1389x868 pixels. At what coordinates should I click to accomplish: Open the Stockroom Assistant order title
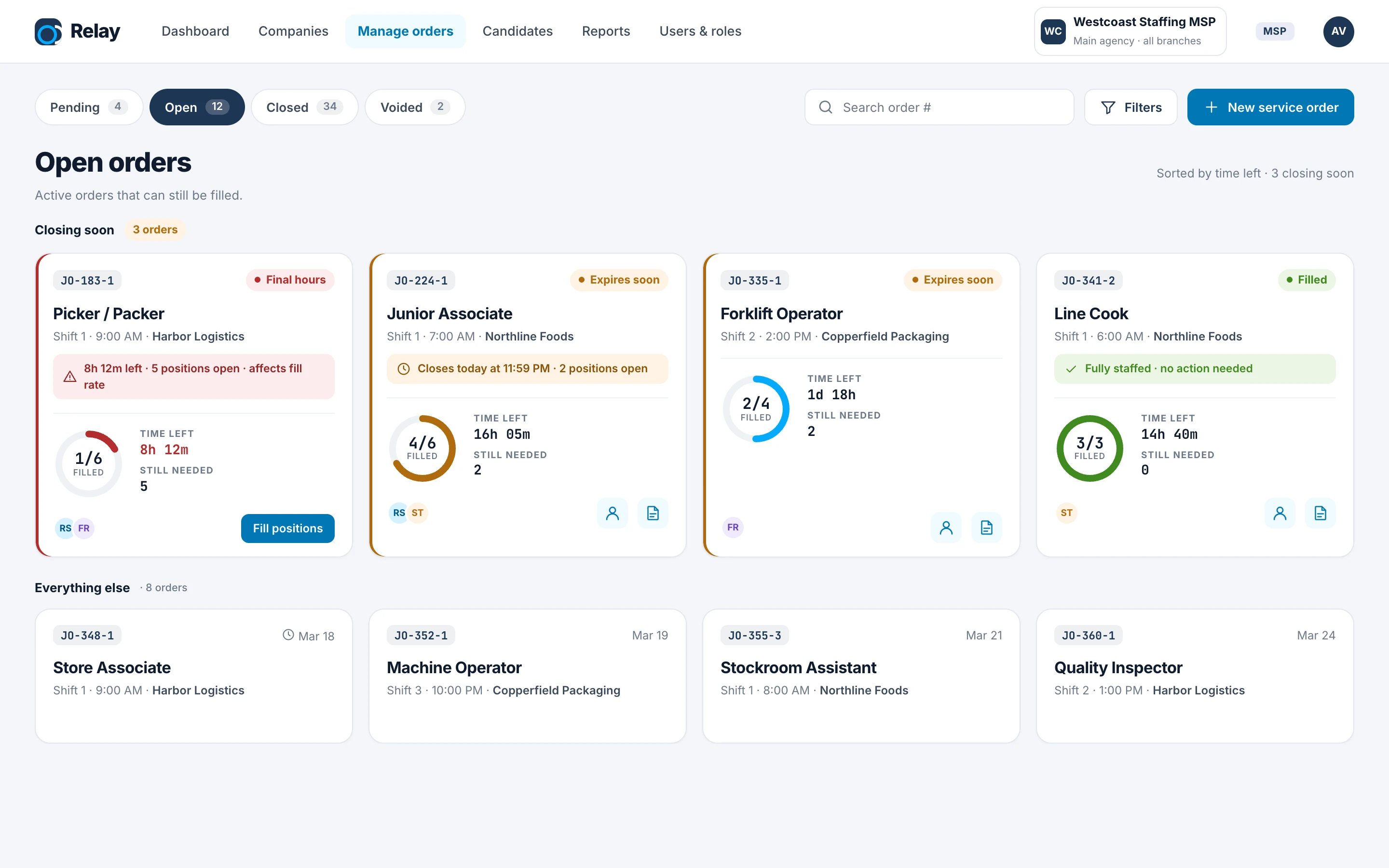798,667
